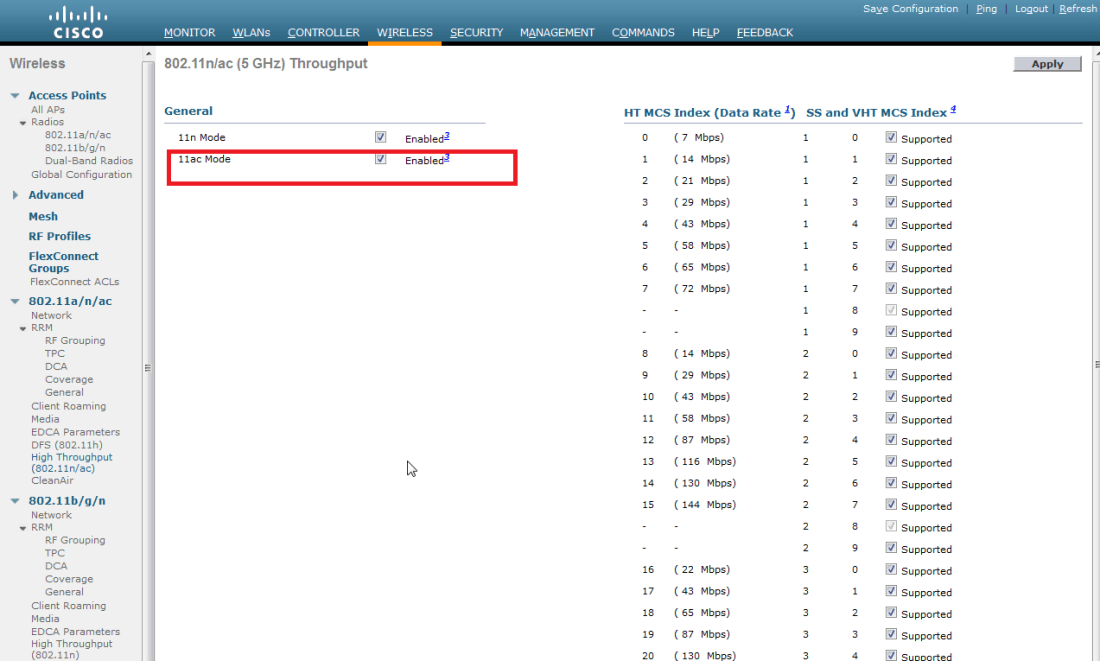
Task: Collapse the Radios subtree arrow
Action: click(23, 123)
